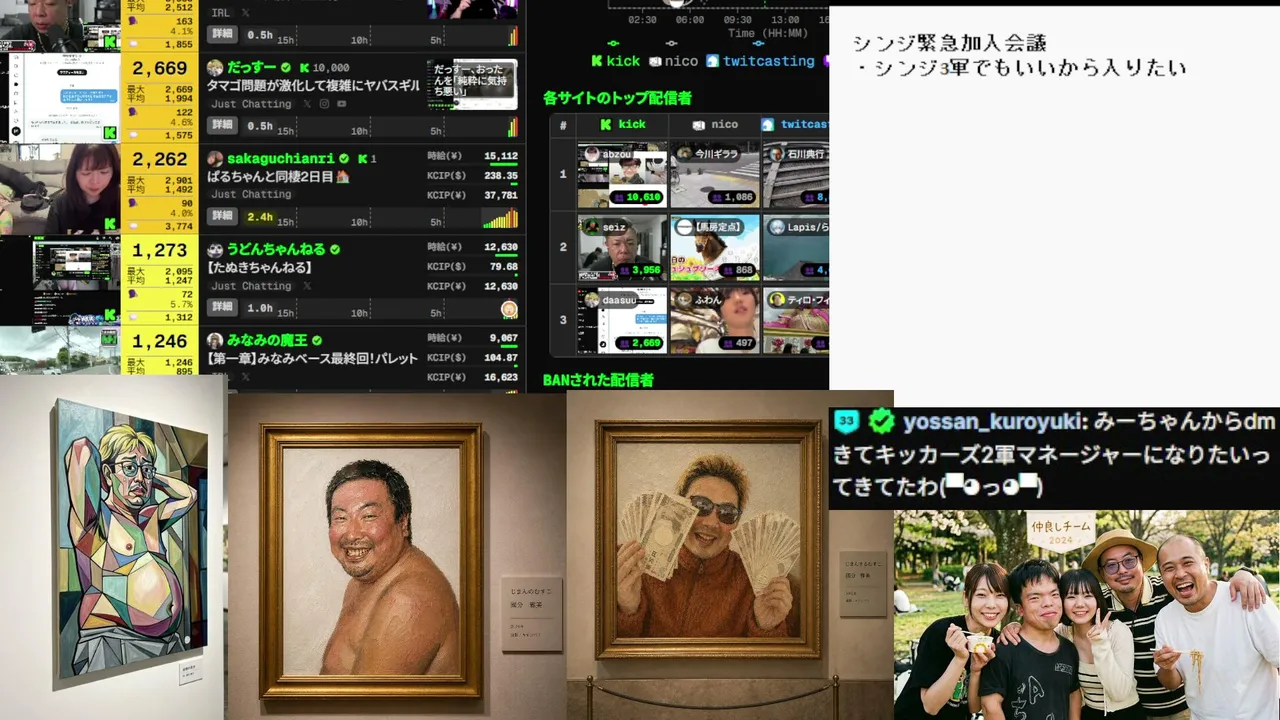Image resolution: width=1280 pixels, height=720 pixels.
Task: Click the verified badge beside うどんちゃんねる
Action: point(335,250)
